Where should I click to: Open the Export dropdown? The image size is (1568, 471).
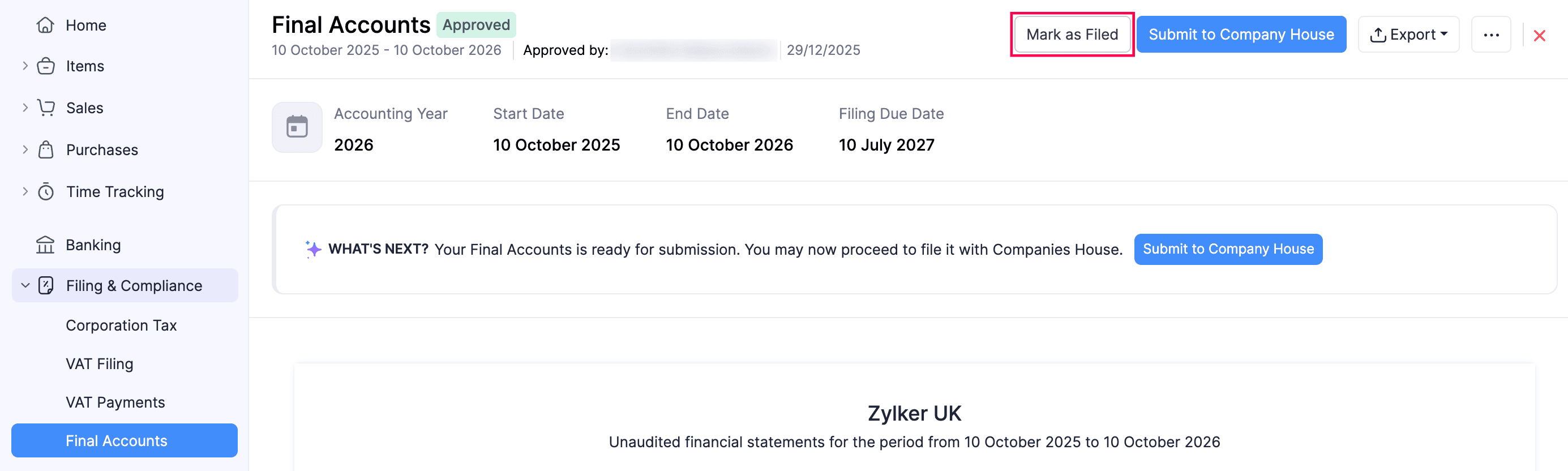1408,34
